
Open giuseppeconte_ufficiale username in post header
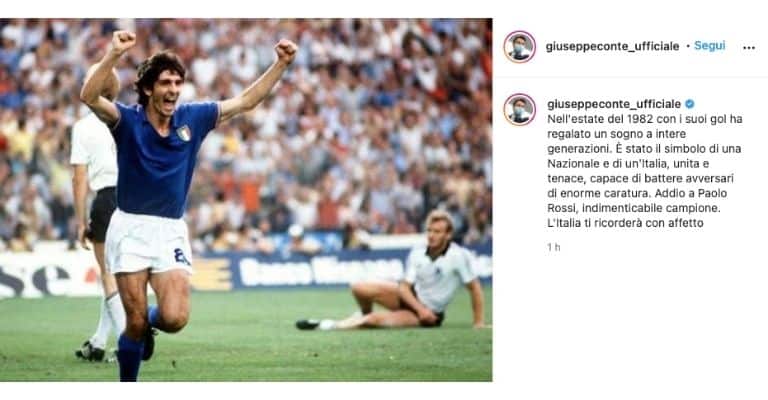pyautogui.click(x=612, y=47)
